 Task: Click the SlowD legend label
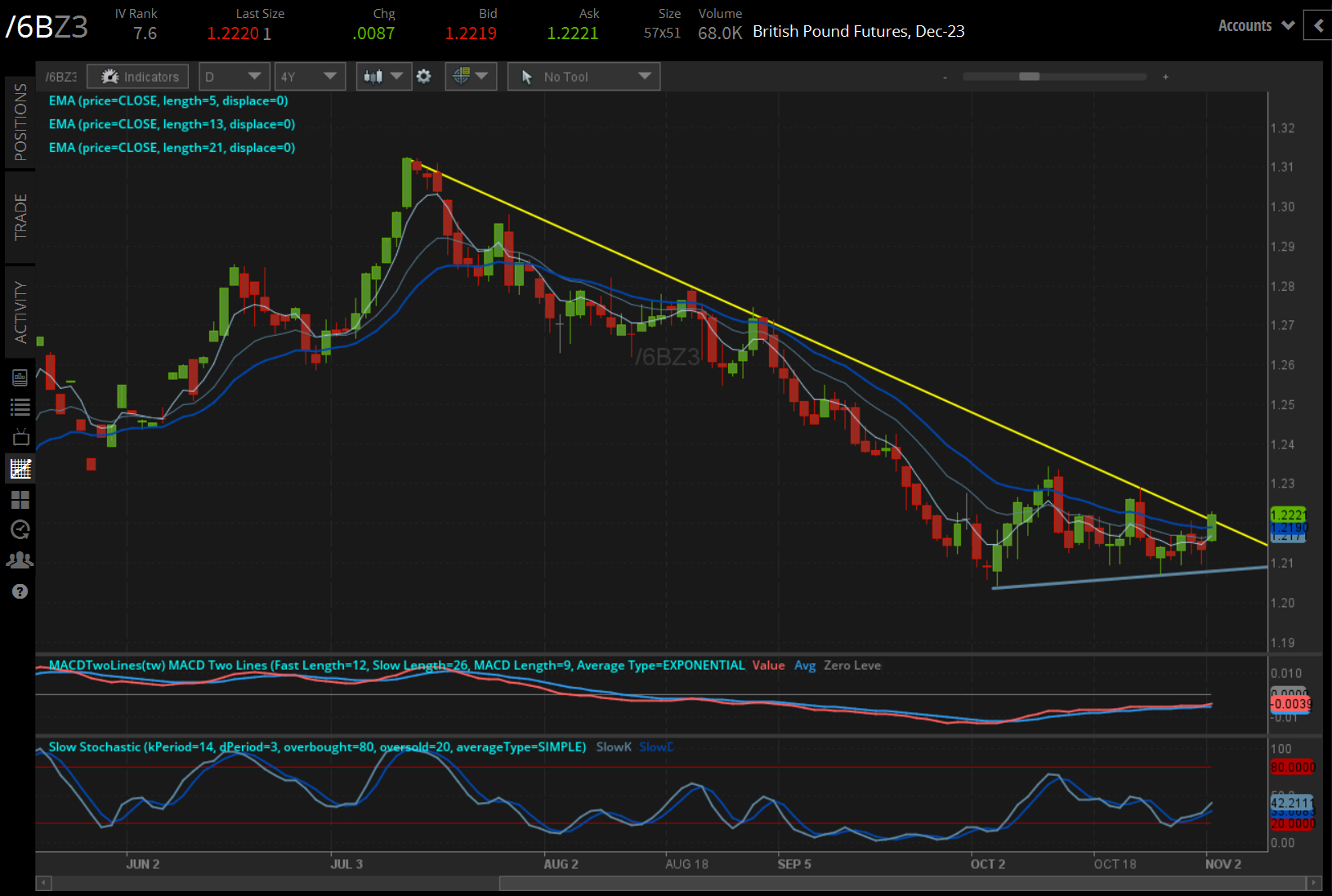point(656,747)
